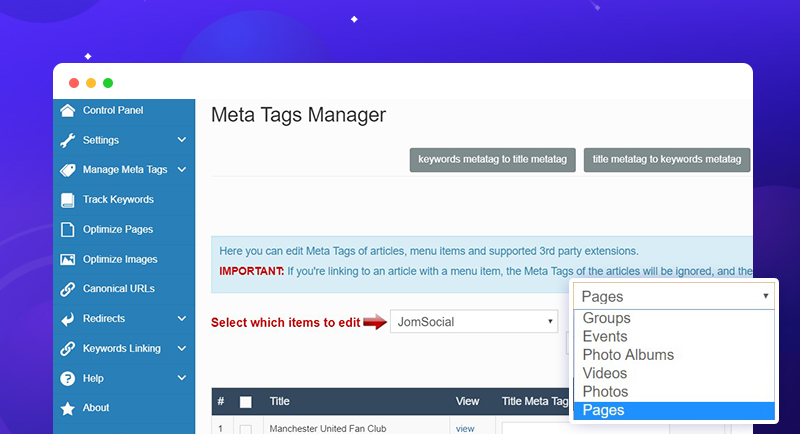
Task: Select Photo Albums from the dropdown list
Action: click(x=628, y=355)
